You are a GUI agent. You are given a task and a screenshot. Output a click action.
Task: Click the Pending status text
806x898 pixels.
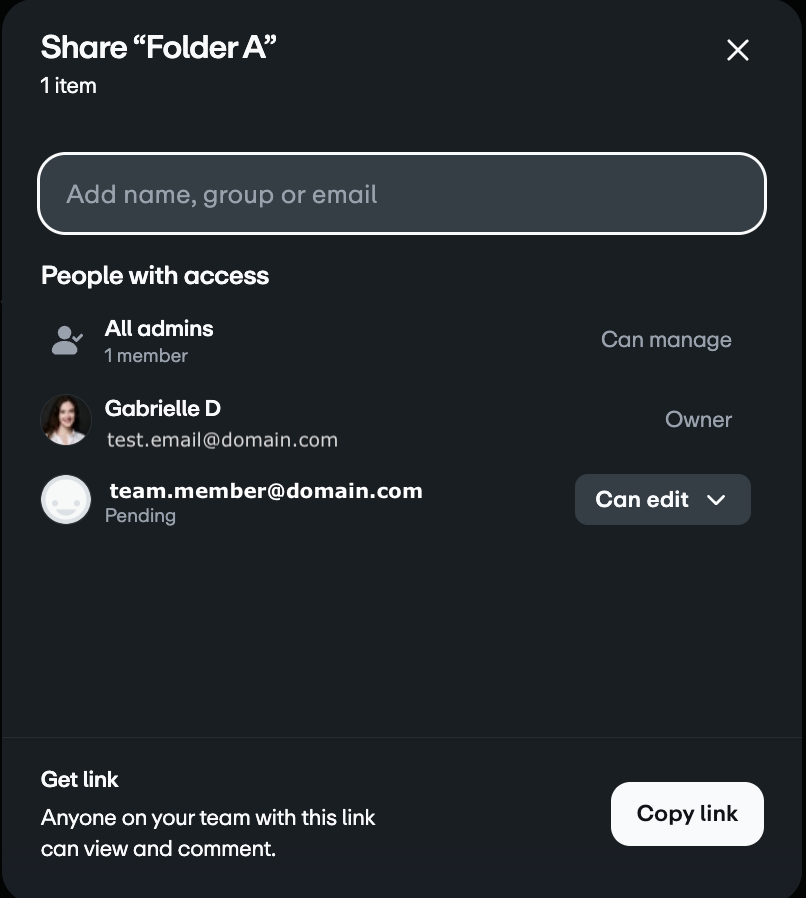tap(140, 515)
